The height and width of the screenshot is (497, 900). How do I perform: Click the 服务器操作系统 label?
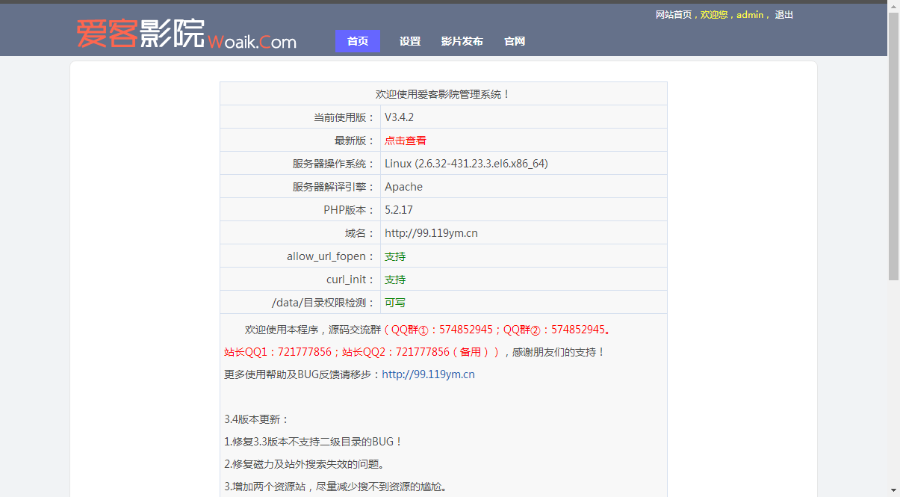pos(333,164)
